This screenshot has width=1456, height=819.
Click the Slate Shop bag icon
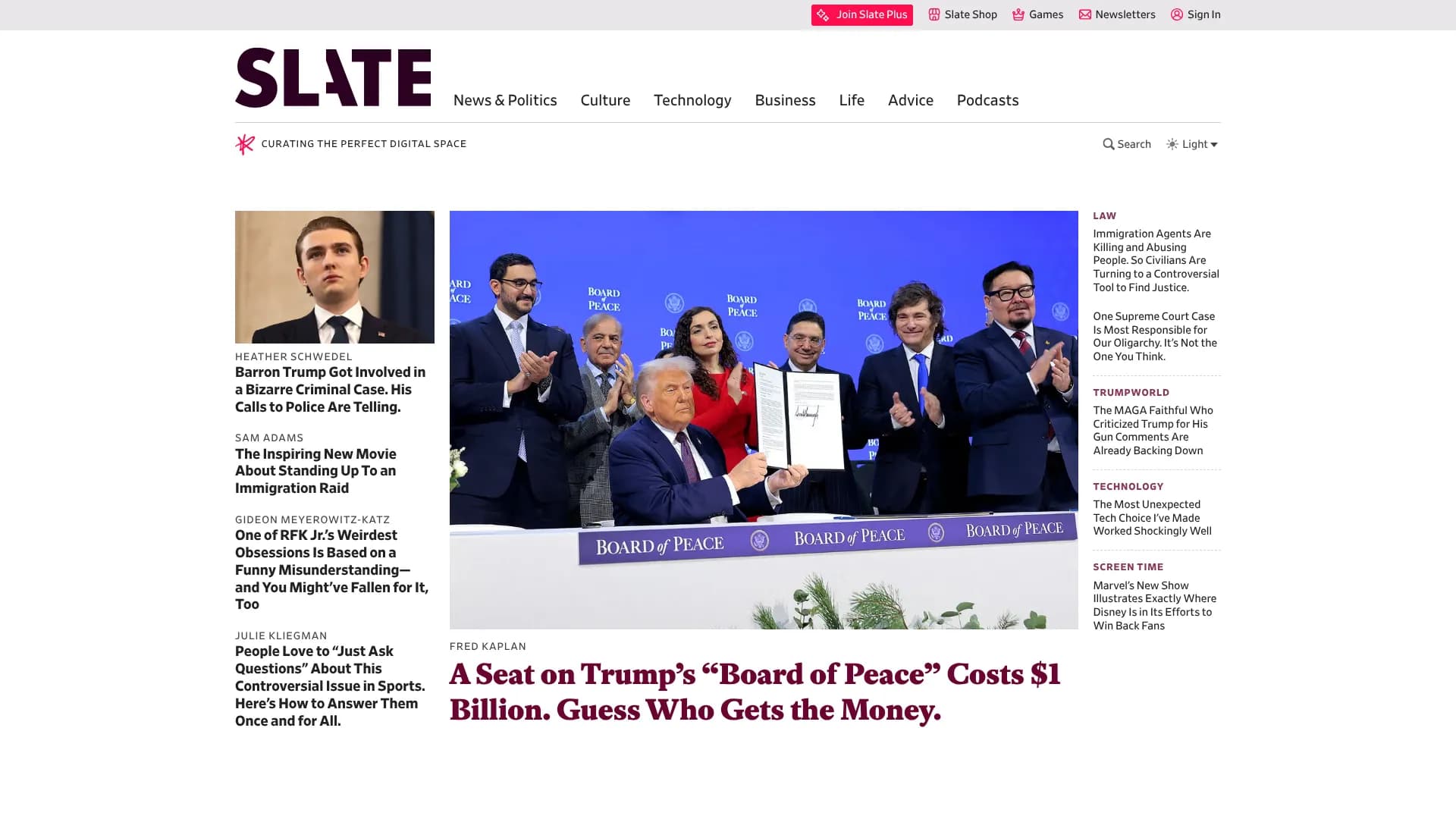point(934,14)
